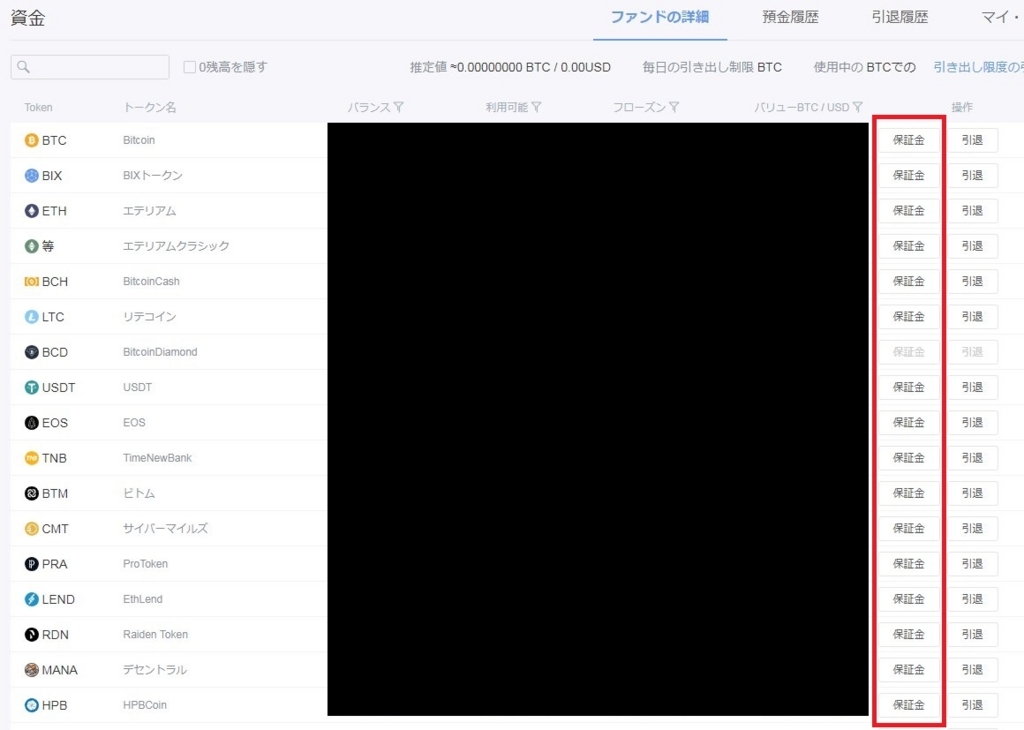Image resolution: width=1024 pixels, height=730 pixels.
Task: Click the Raiden Token name
Action: pos(155,634)
